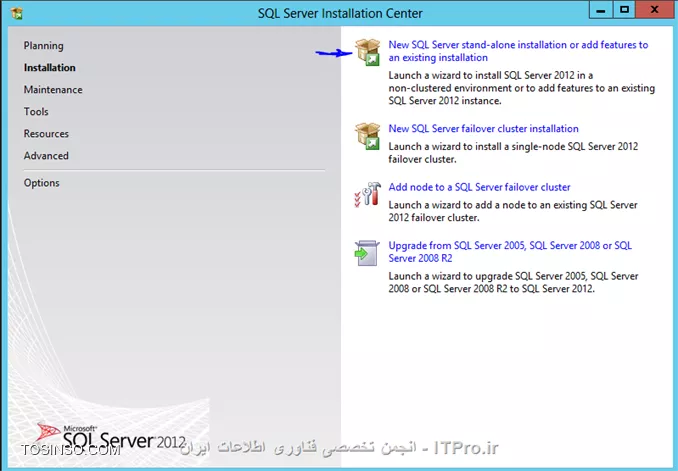678x471 pixels.
Task: Click the SQL Server Installation Center title text
Action: click(x=340, y=13)
